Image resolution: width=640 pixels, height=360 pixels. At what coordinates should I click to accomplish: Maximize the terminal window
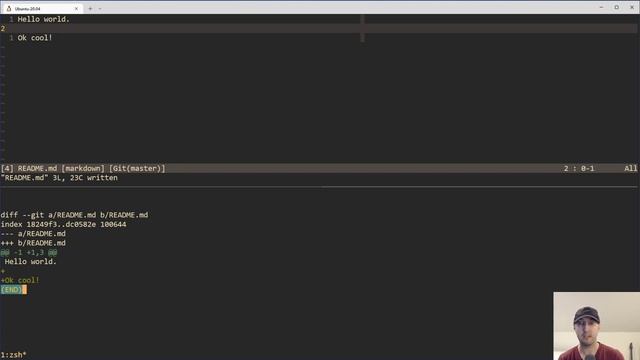pos(617,7)
